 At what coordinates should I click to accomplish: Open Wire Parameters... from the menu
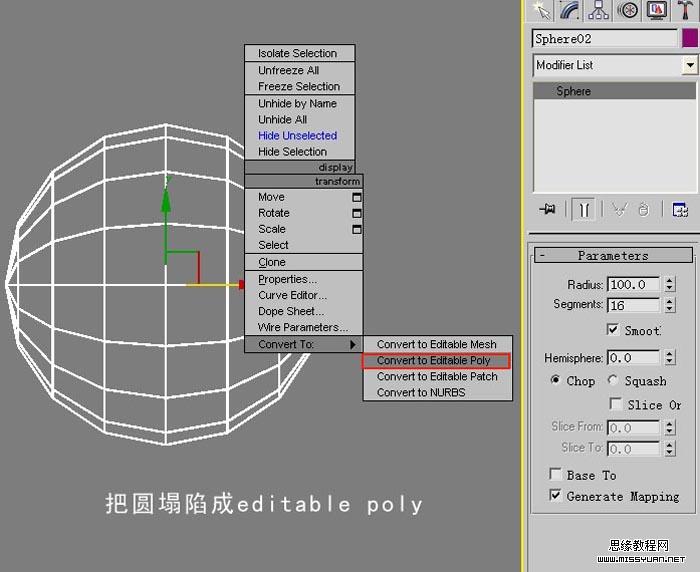[304, 328]
